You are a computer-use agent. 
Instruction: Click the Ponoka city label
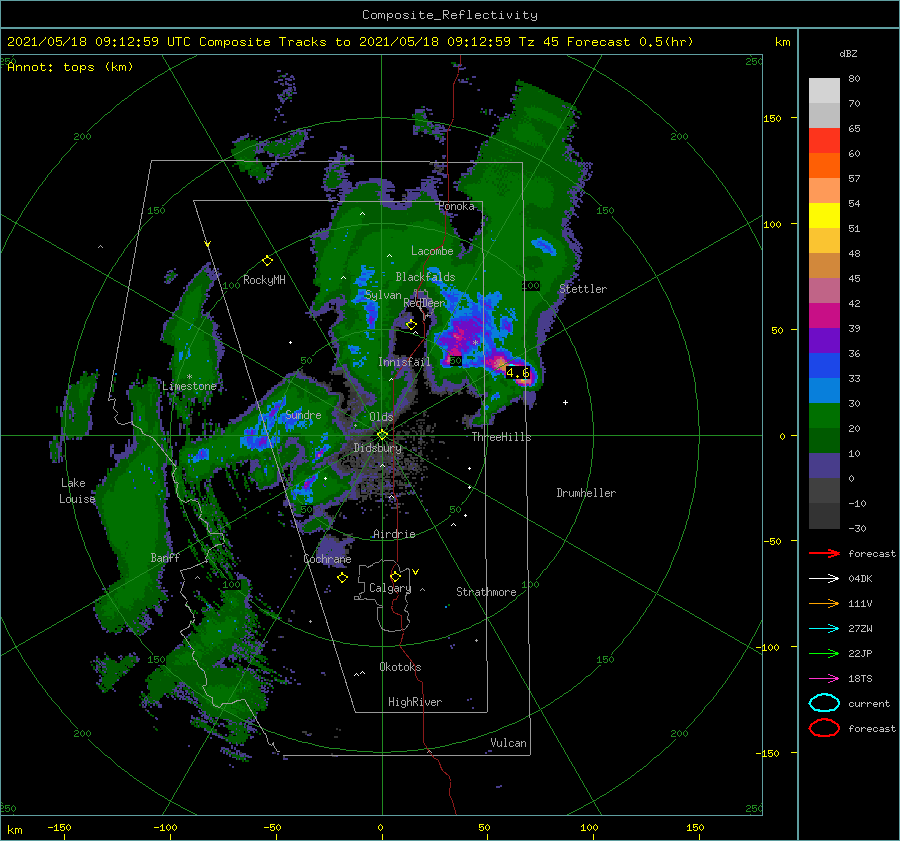tap(456, 206)
